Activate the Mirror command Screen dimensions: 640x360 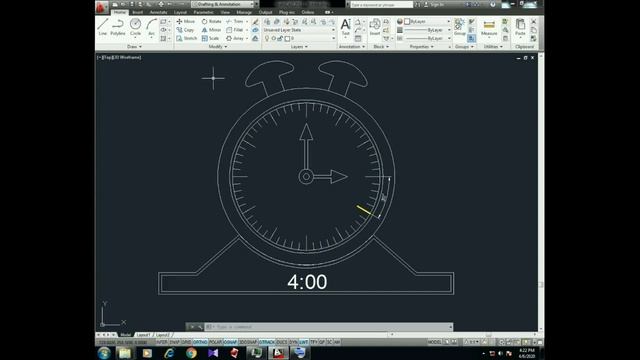coord(211,30)
